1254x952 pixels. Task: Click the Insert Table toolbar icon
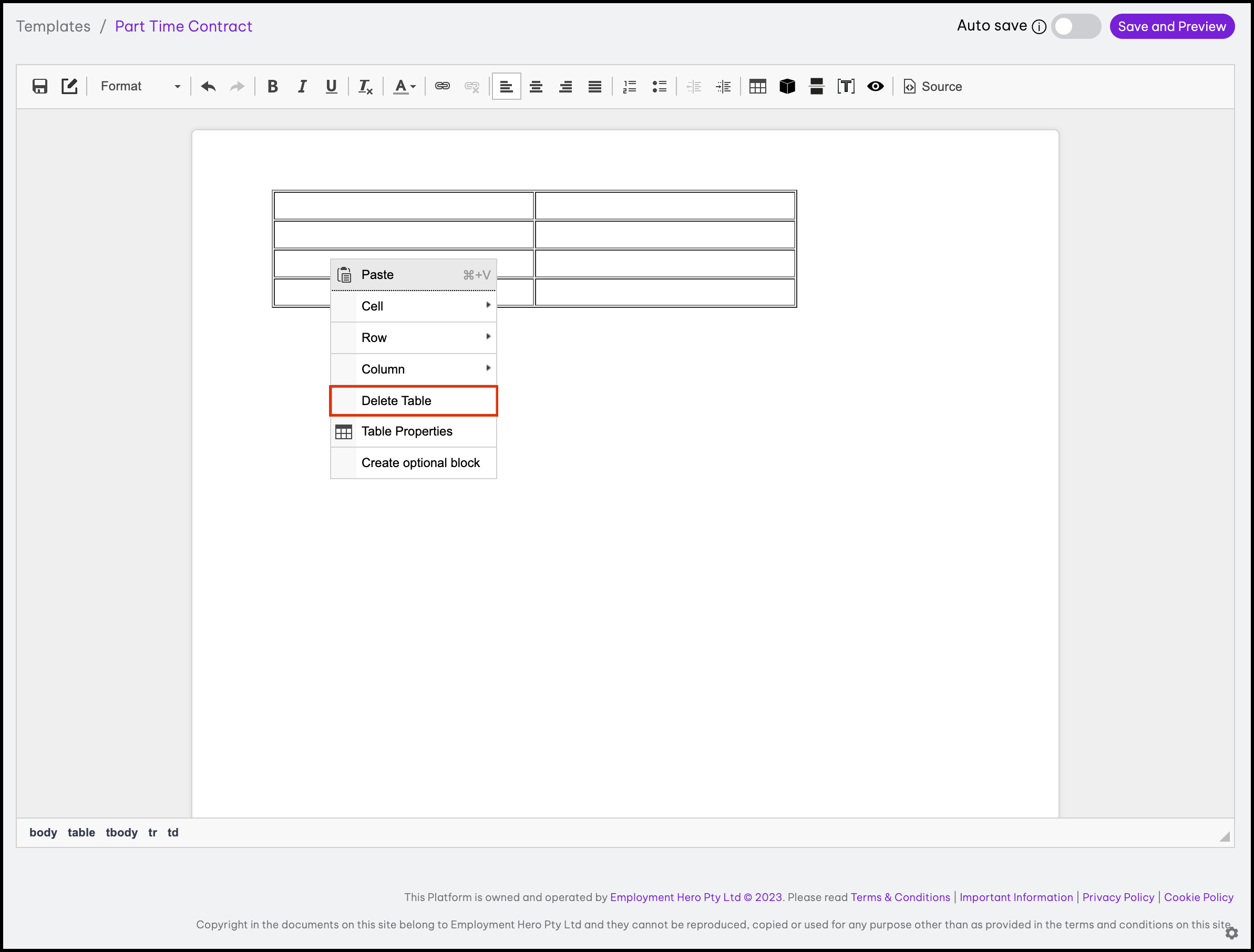click(x=757, y=86)
